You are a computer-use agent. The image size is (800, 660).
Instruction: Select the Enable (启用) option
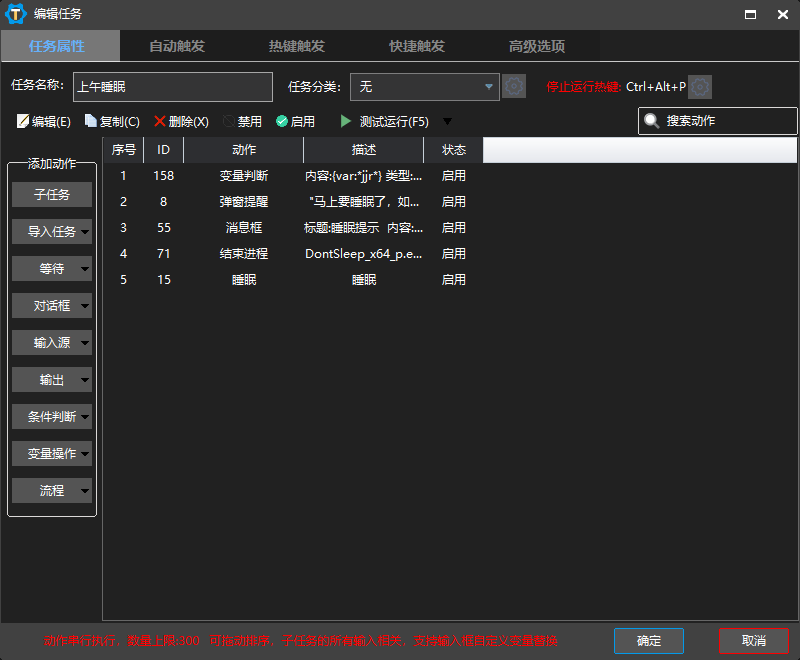(x=282, y=121)
